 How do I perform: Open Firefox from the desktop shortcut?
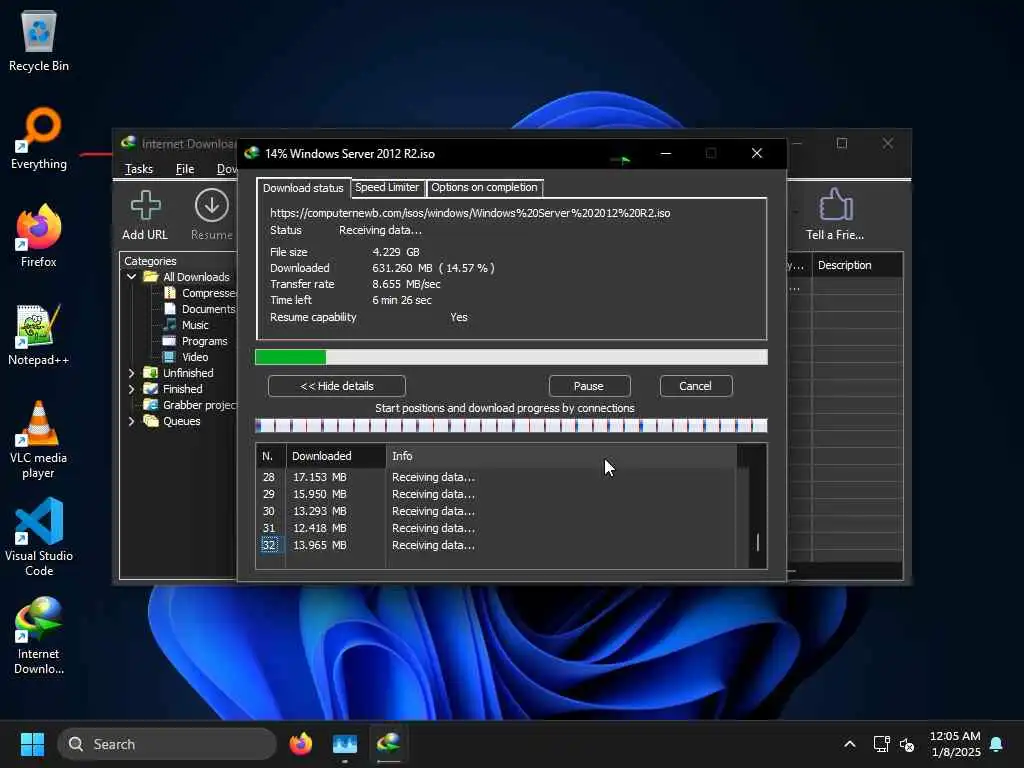39,236
